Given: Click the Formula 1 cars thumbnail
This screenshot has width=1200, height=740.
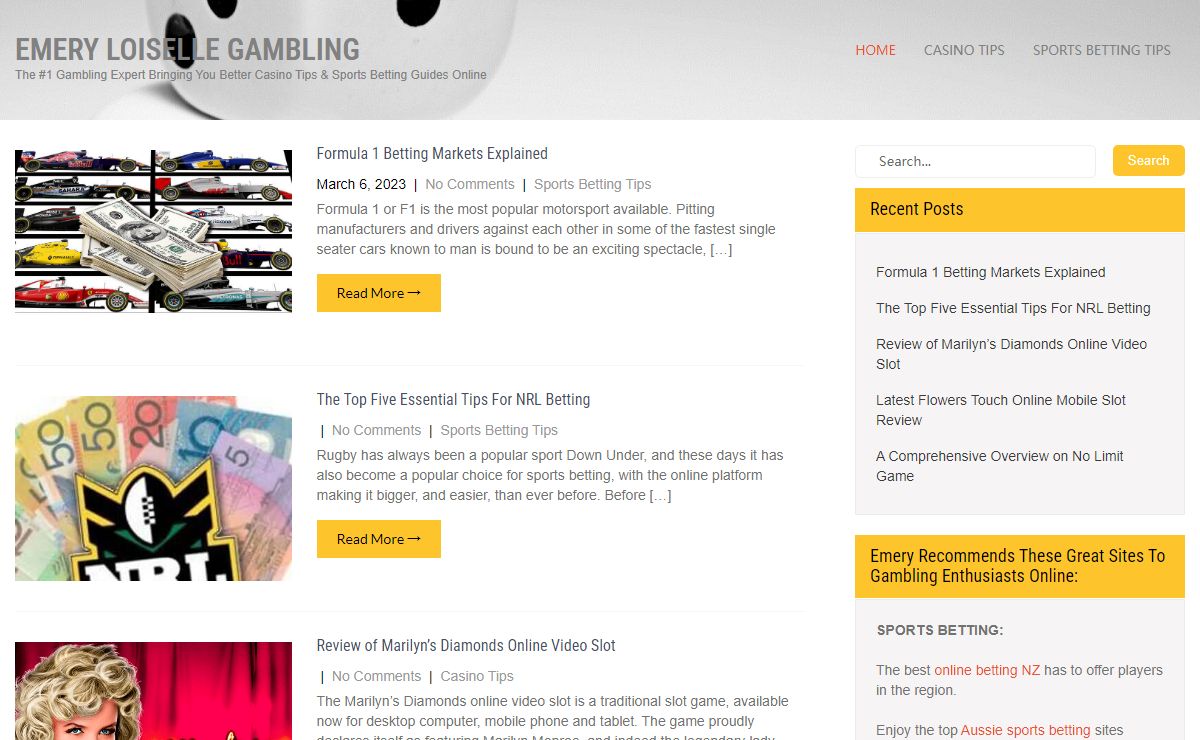Looking at the screenshot, I should pyautogui.click(x=153, y=231).
